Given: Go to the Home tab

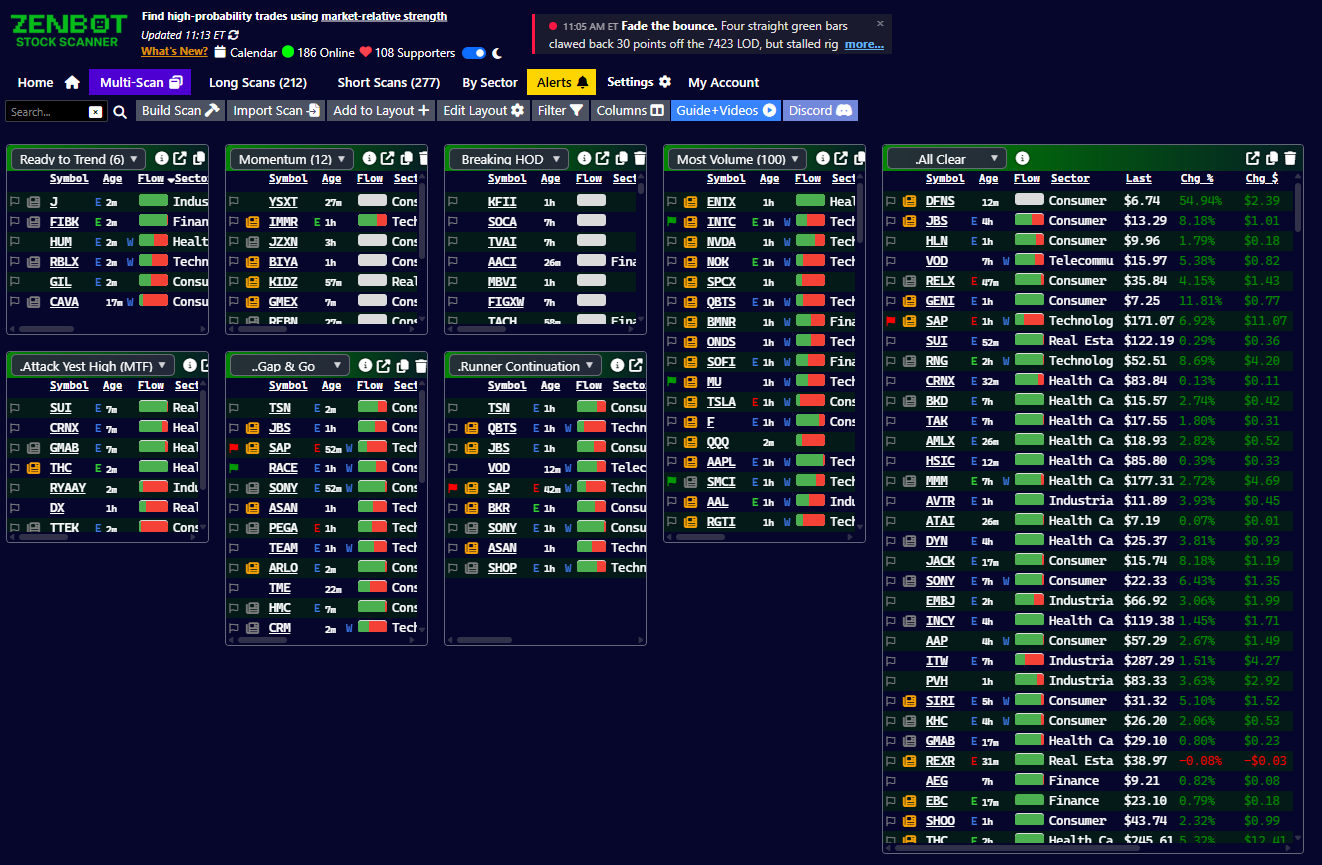Looking at the screenshot, I should (x=48, y=83).
